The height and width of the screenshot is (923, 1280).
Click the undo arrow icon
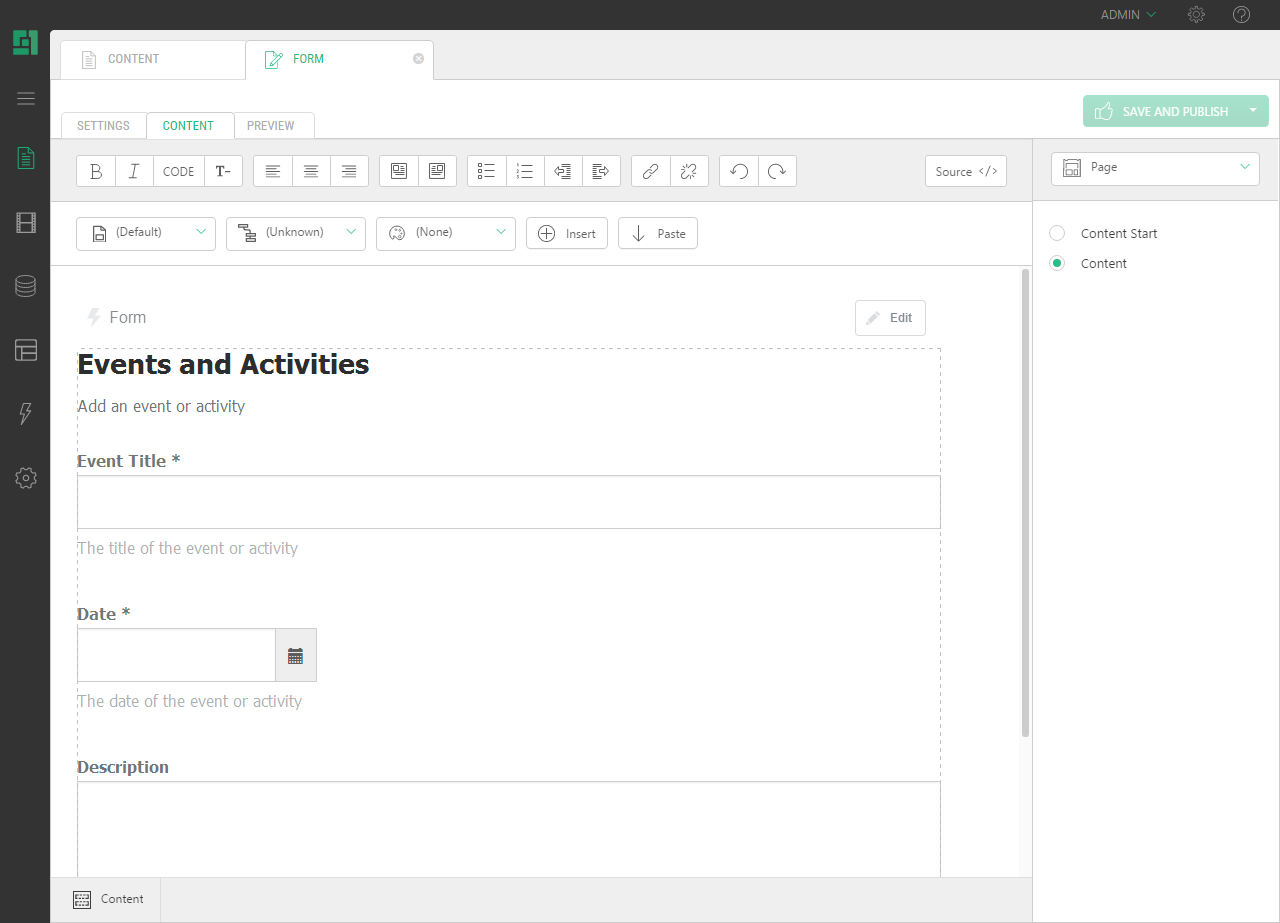click(x=739, y=171)
